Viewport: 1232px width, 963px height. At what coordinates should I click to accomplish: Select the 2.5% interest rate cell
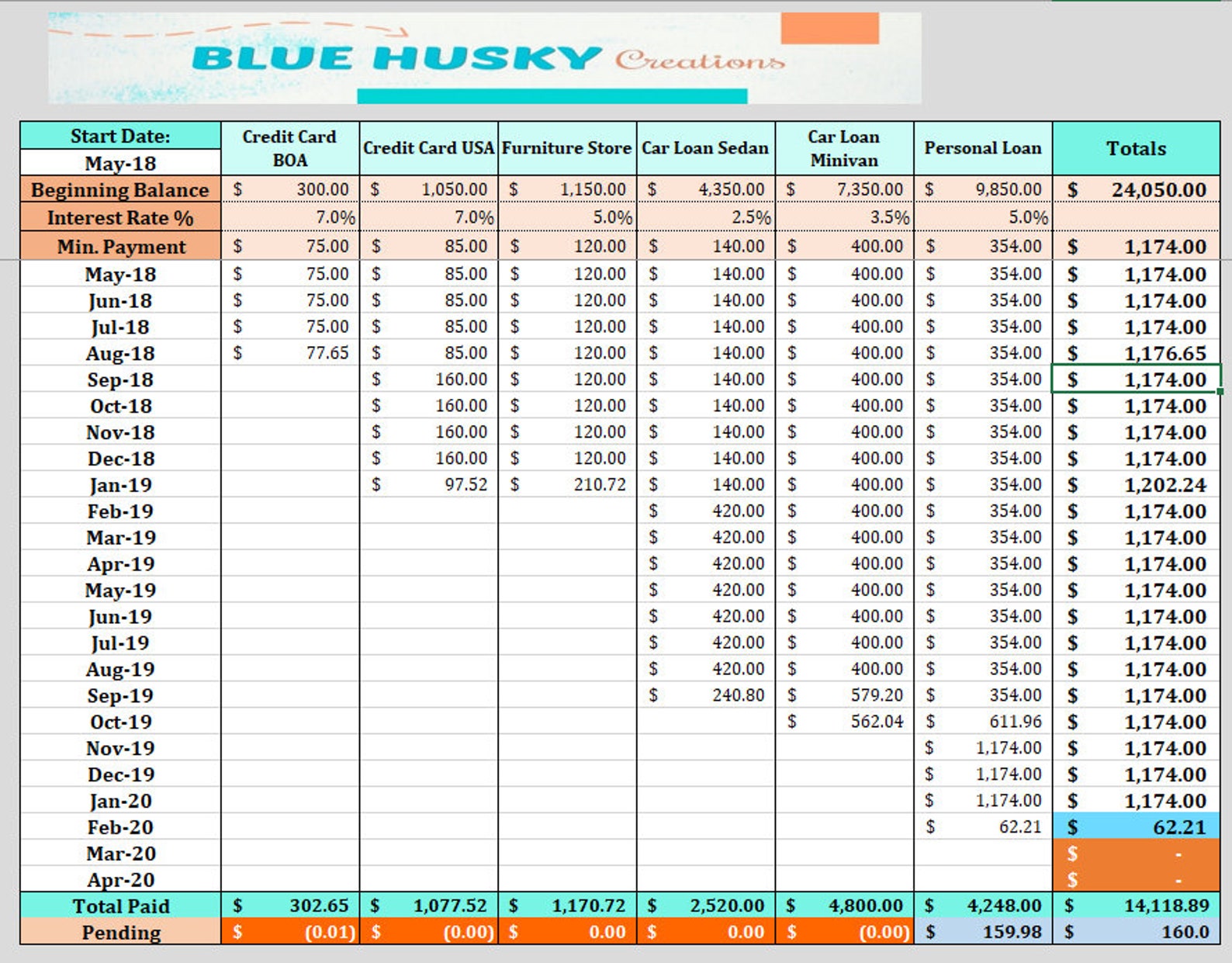click(x=705, y=217)
